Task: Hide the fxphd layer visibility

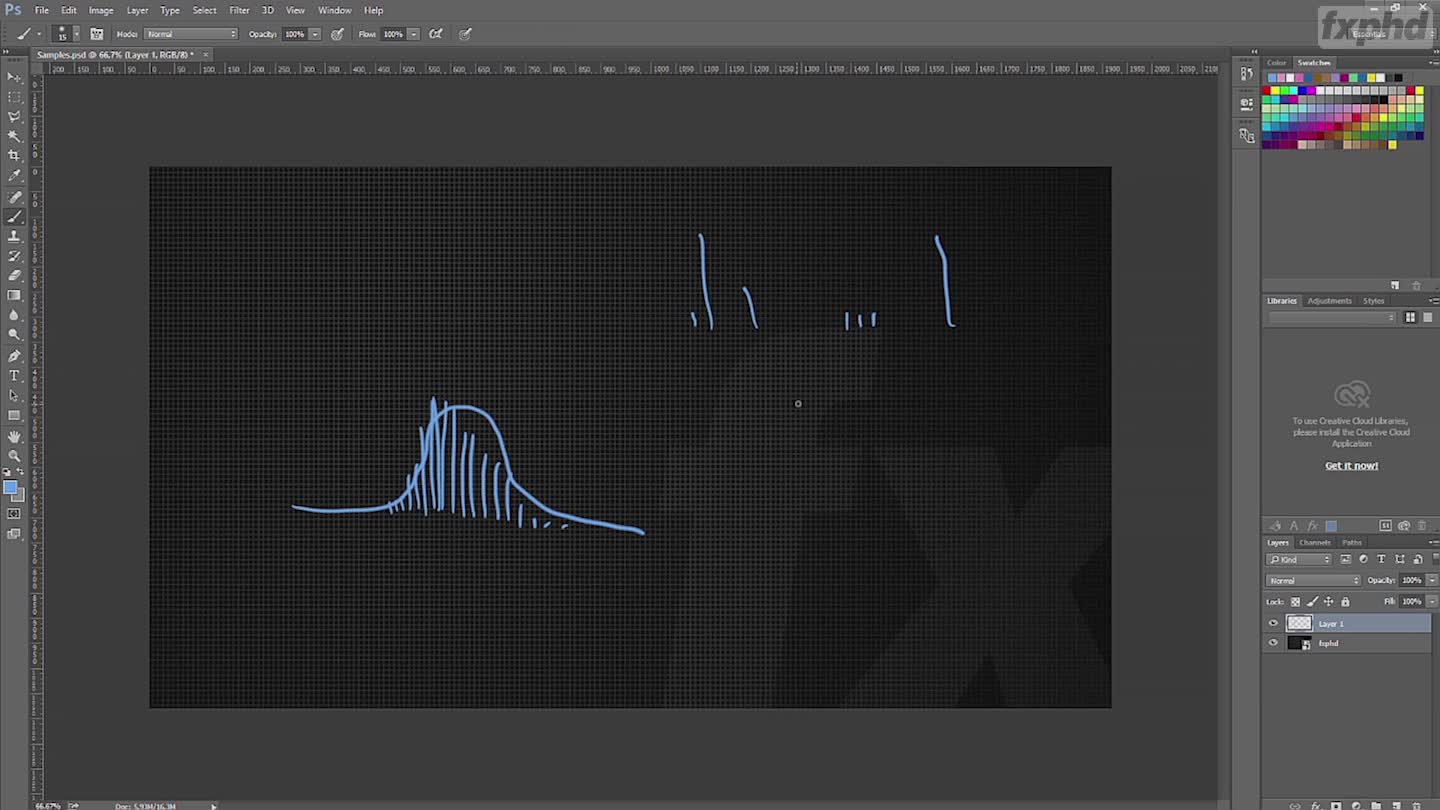Action: coord(1273,643)
